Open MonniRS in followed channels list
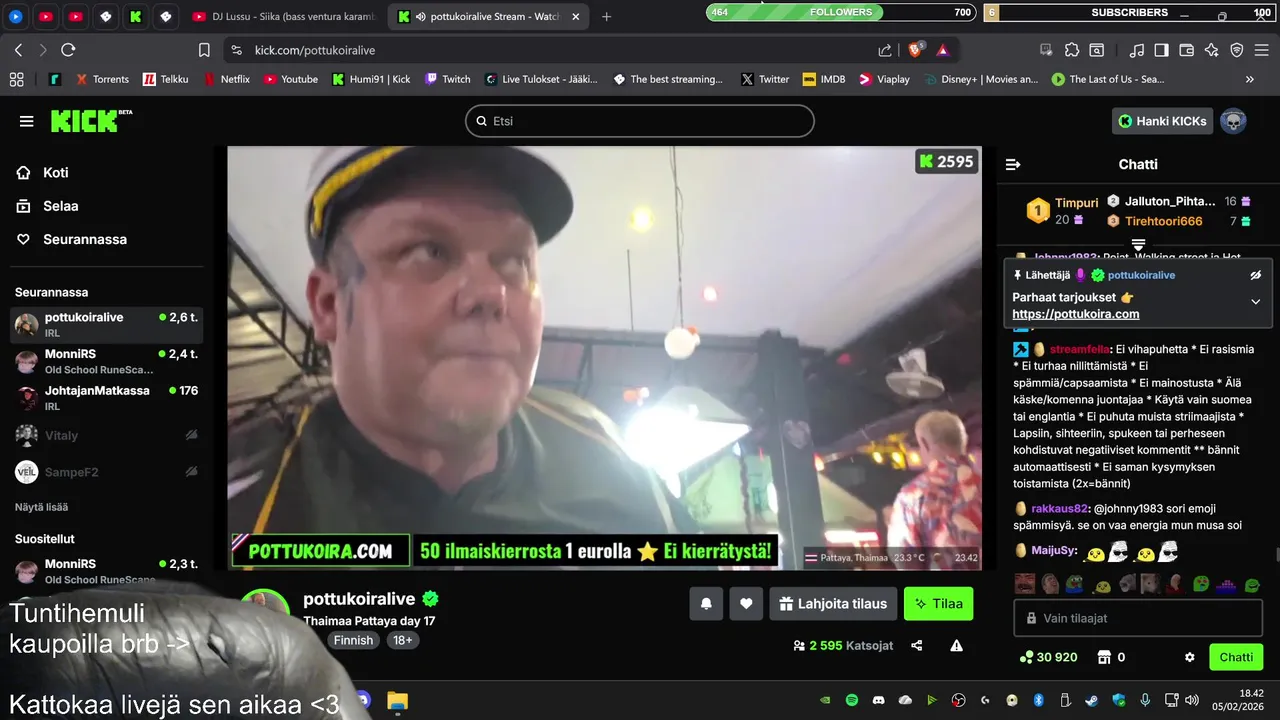This screenshot has width=1280, height=720. [x=106, y=361]
